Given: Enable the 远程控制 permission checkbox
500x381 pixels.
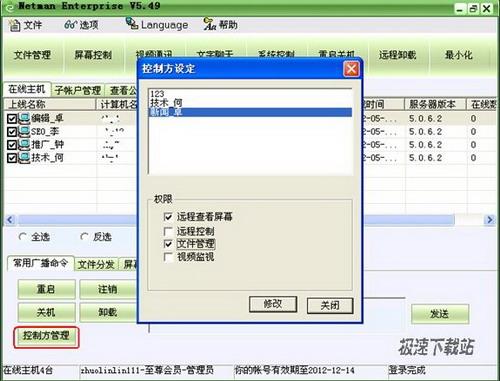Looking at the screenshot, I should 168,231.
